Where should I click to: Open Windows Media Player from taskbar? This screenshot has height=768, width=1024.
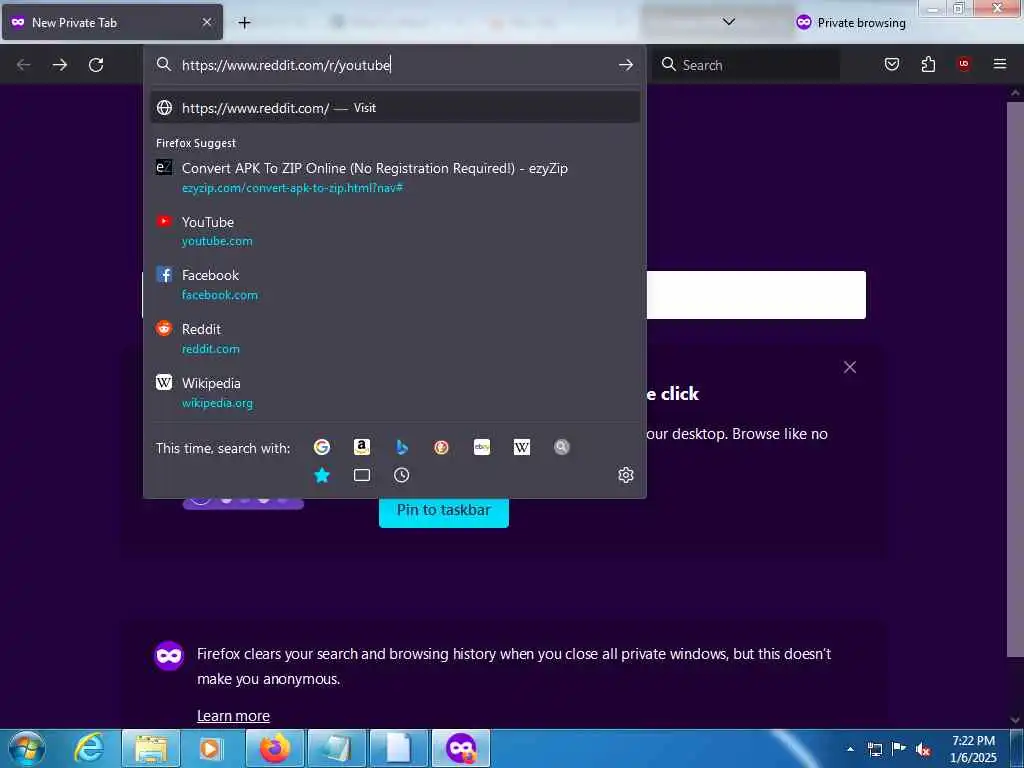pyautogui.click(x=211, y=748)
